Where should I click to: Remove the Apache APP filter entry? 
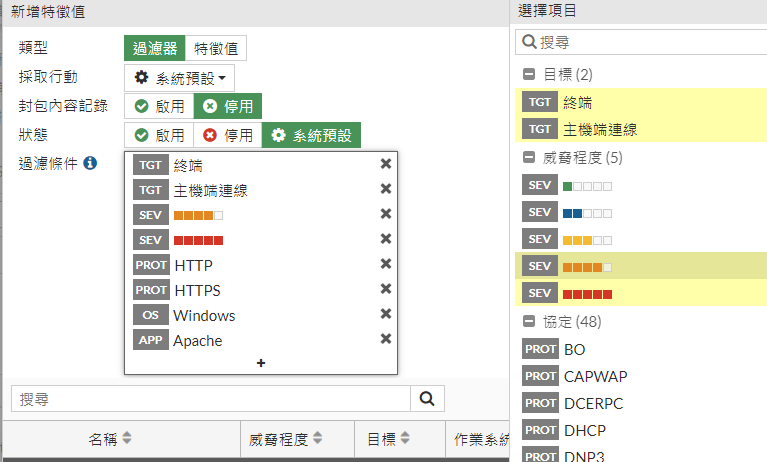coord(385,340)
